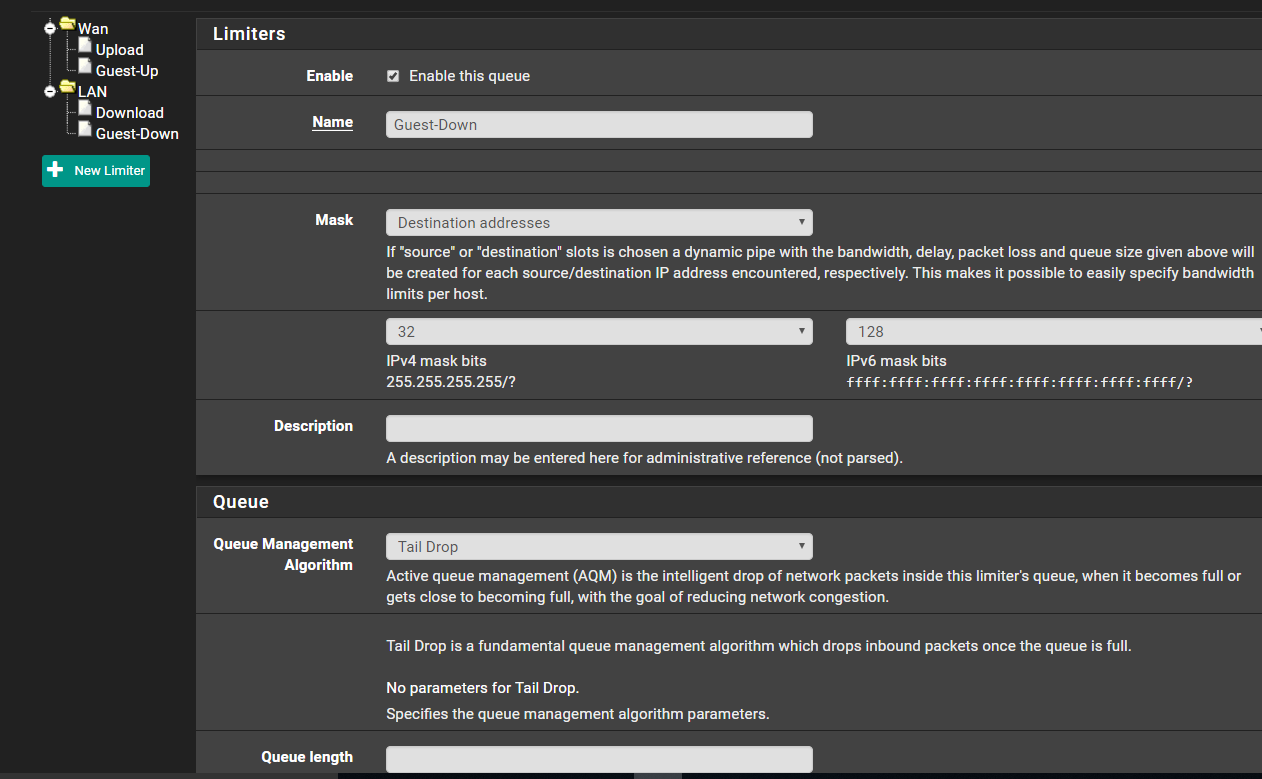The image size is (1262, 779).
Task: Open the Queue Management Algorithm dropdown
Action: [599, 546]
